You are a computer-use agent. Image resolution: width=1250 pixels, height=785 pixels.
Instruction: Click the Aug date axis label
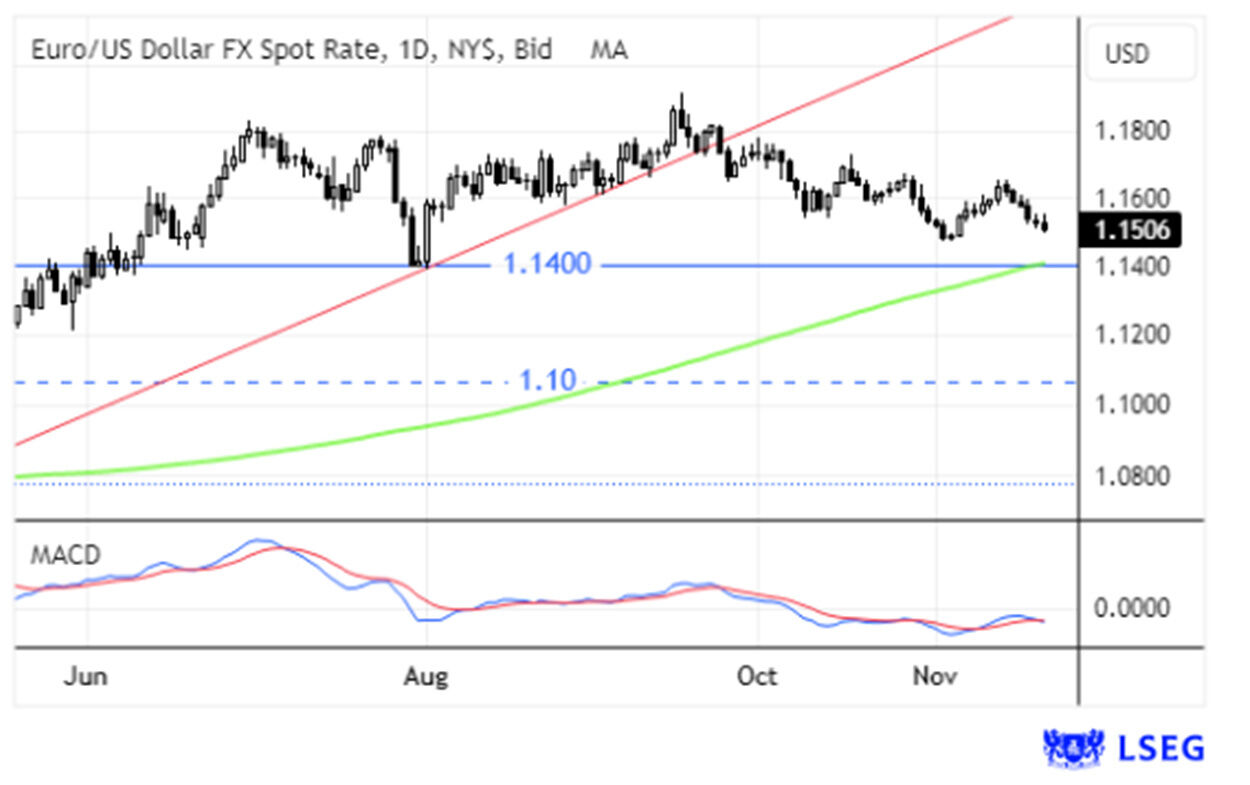tap(426, 676)
